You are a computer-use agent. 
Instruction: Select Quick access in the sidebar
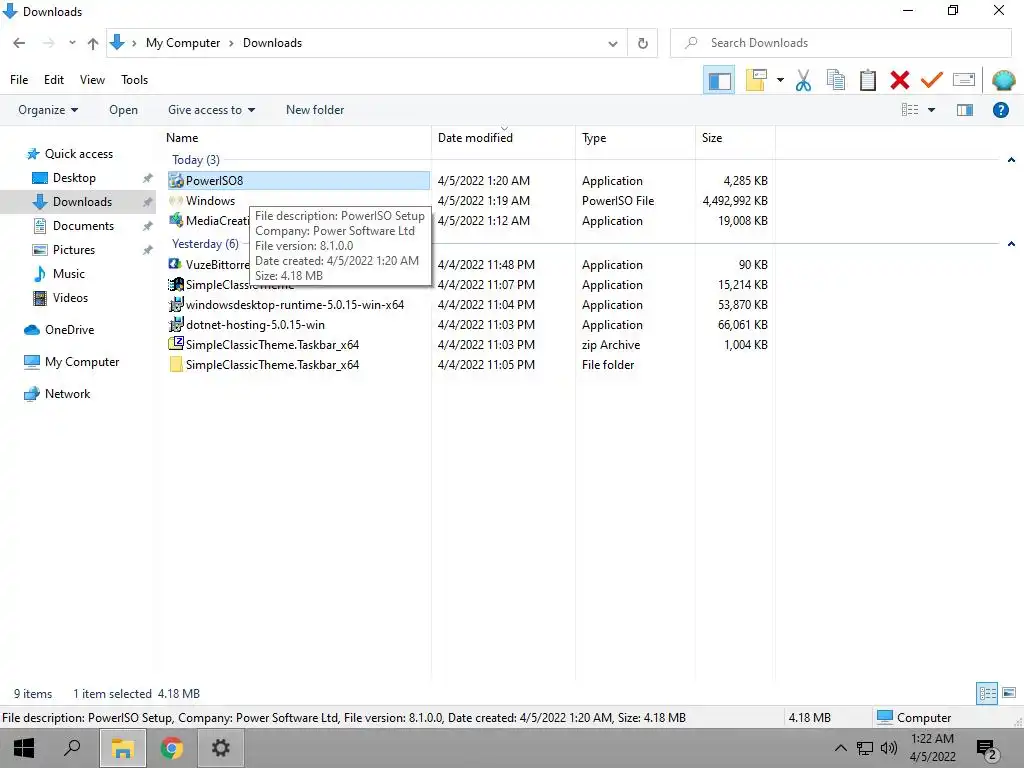click(x=78, y=153)
